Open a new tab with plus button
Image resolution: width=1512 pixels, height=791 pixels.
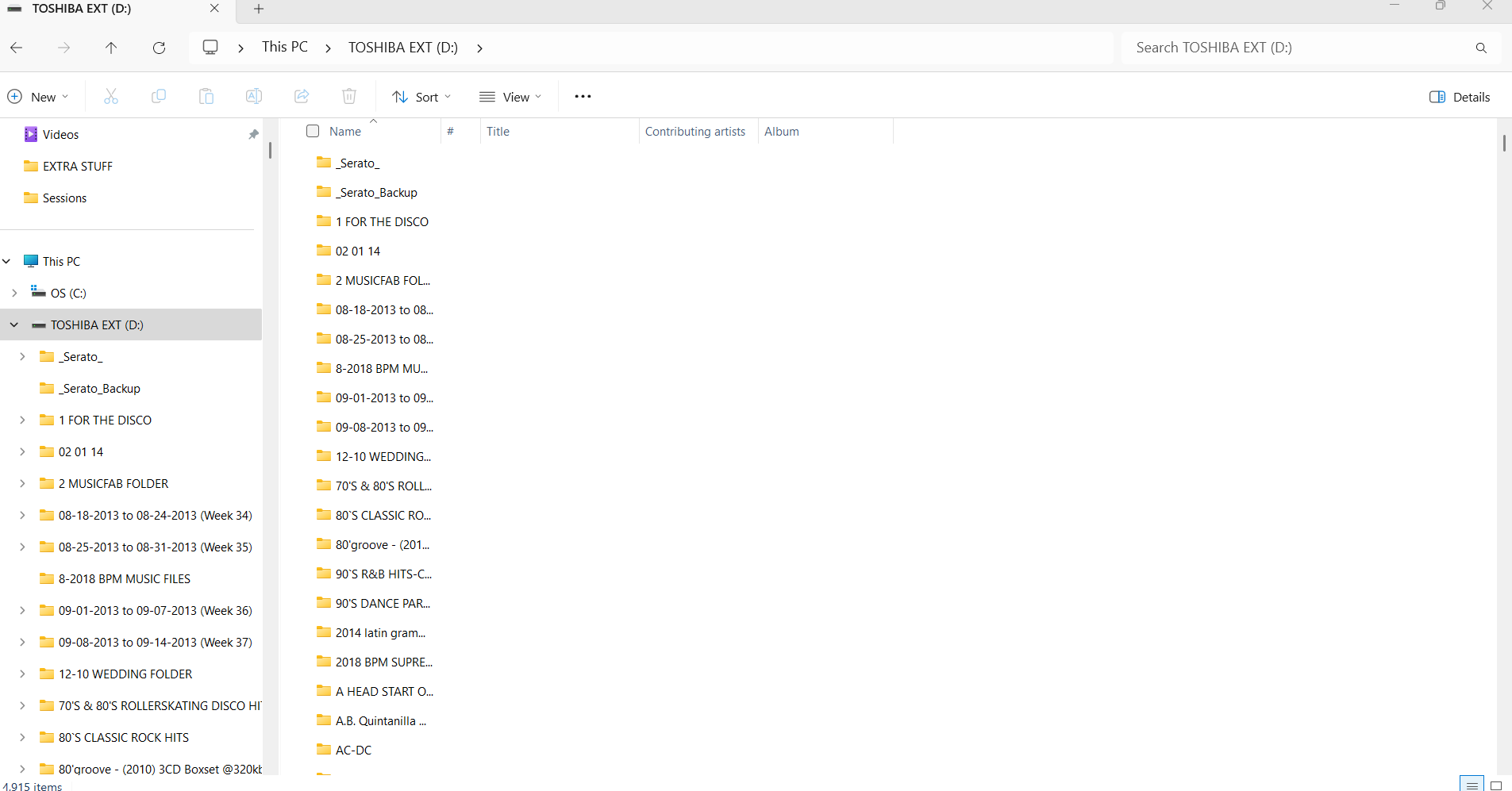[259, 10]
